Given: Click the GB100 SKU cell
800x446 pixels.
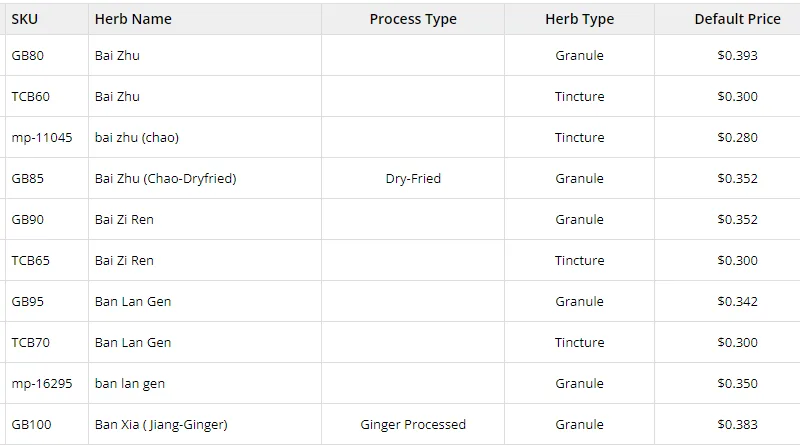Looking at the screenshot, I should [x=31, y=425].
